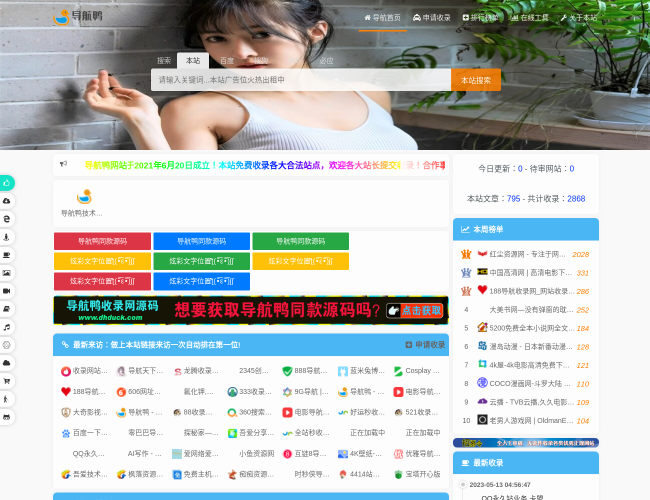Click the video camera icon in left sidebar
Screen dimensions: 650x500
[x=7, y=291]
